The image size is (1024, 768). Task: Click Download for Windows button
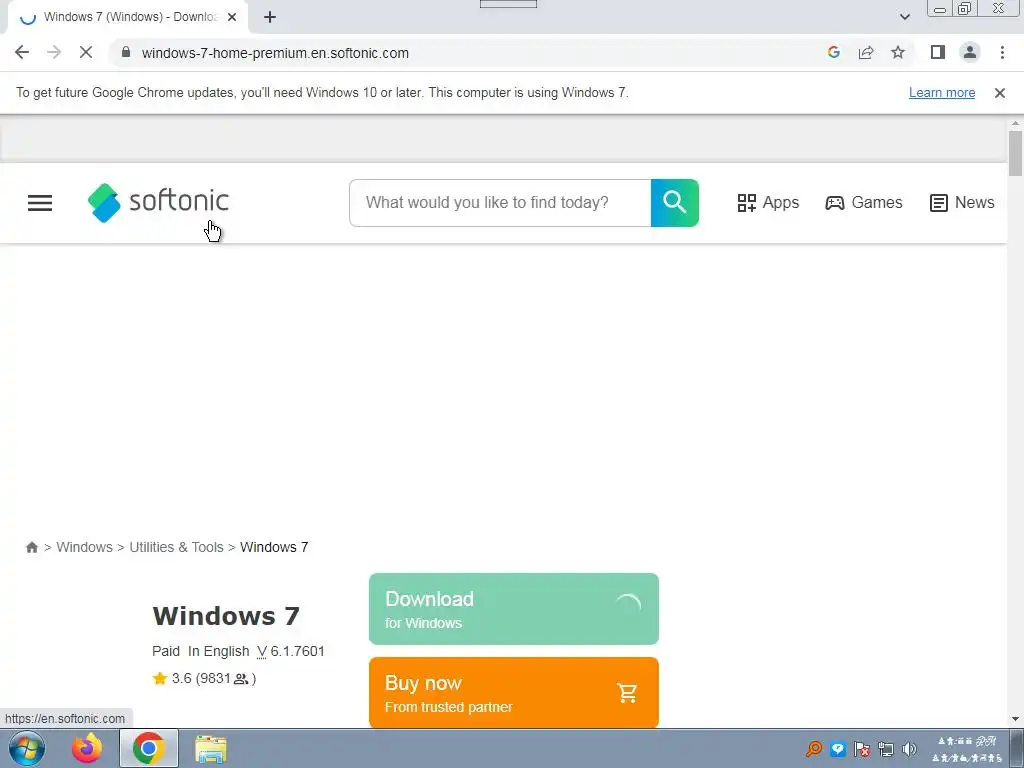point(514,609)
